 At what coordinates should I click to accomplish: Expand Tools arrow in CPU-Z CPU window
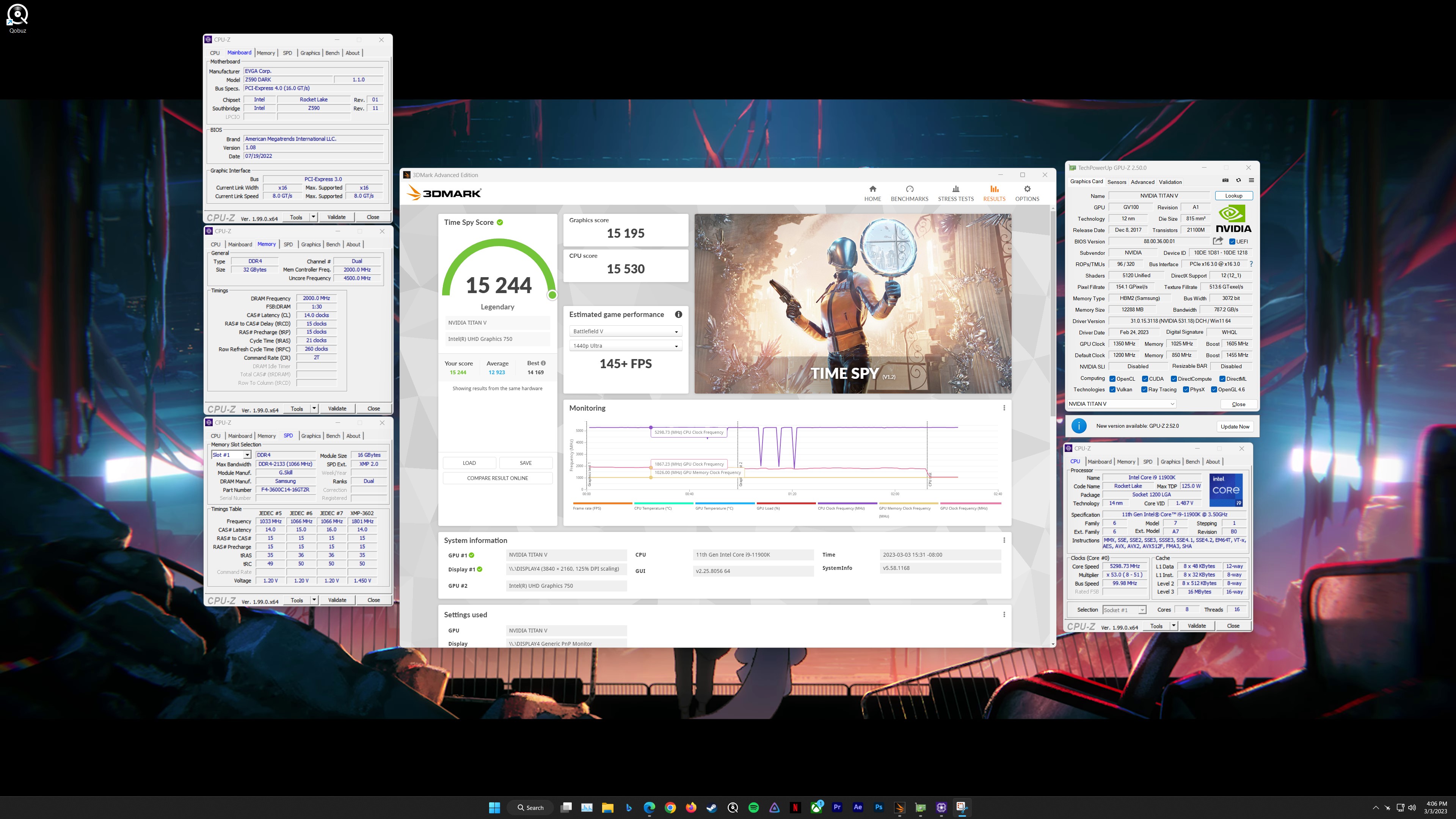(1174, 626)
